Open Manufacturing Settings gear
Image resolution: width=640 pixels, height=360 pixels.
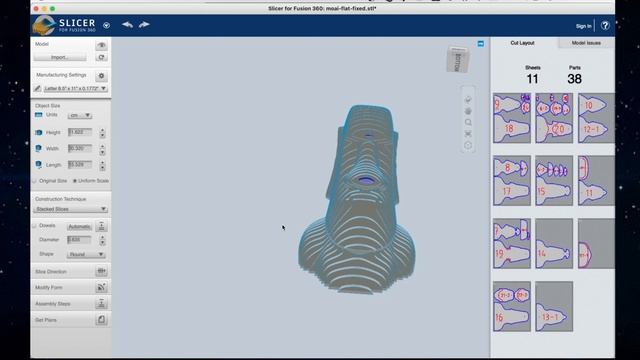(101, 76)
